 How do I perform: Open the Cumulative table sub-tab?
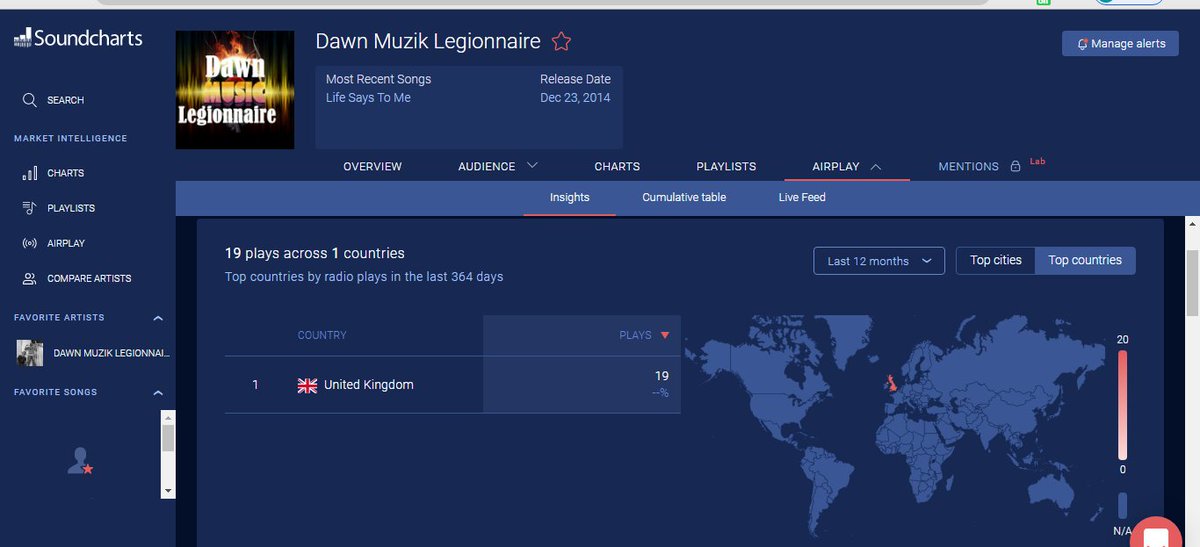coord(684,197)
